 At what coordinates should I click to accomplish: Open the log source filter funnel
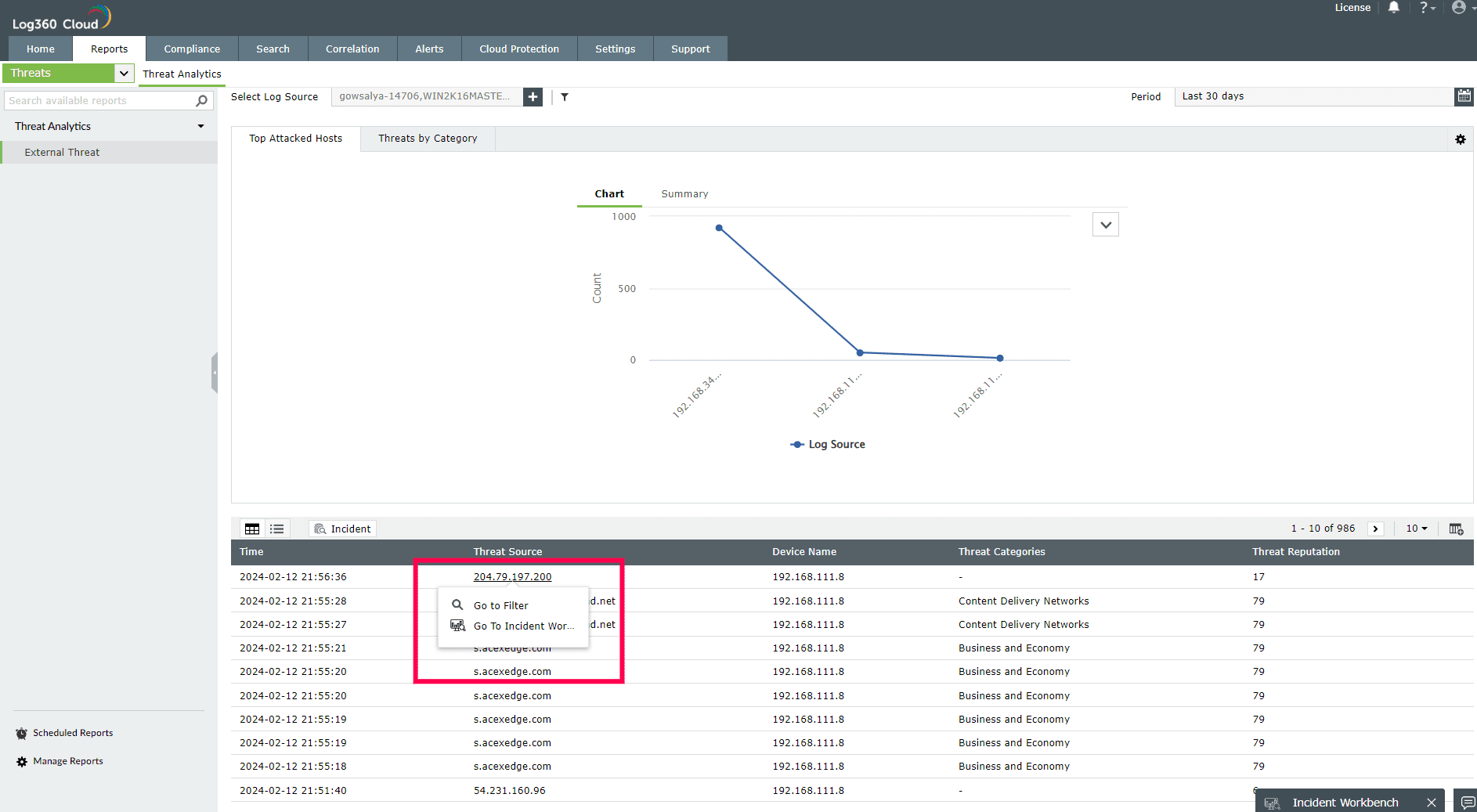(x=565, y=97)
